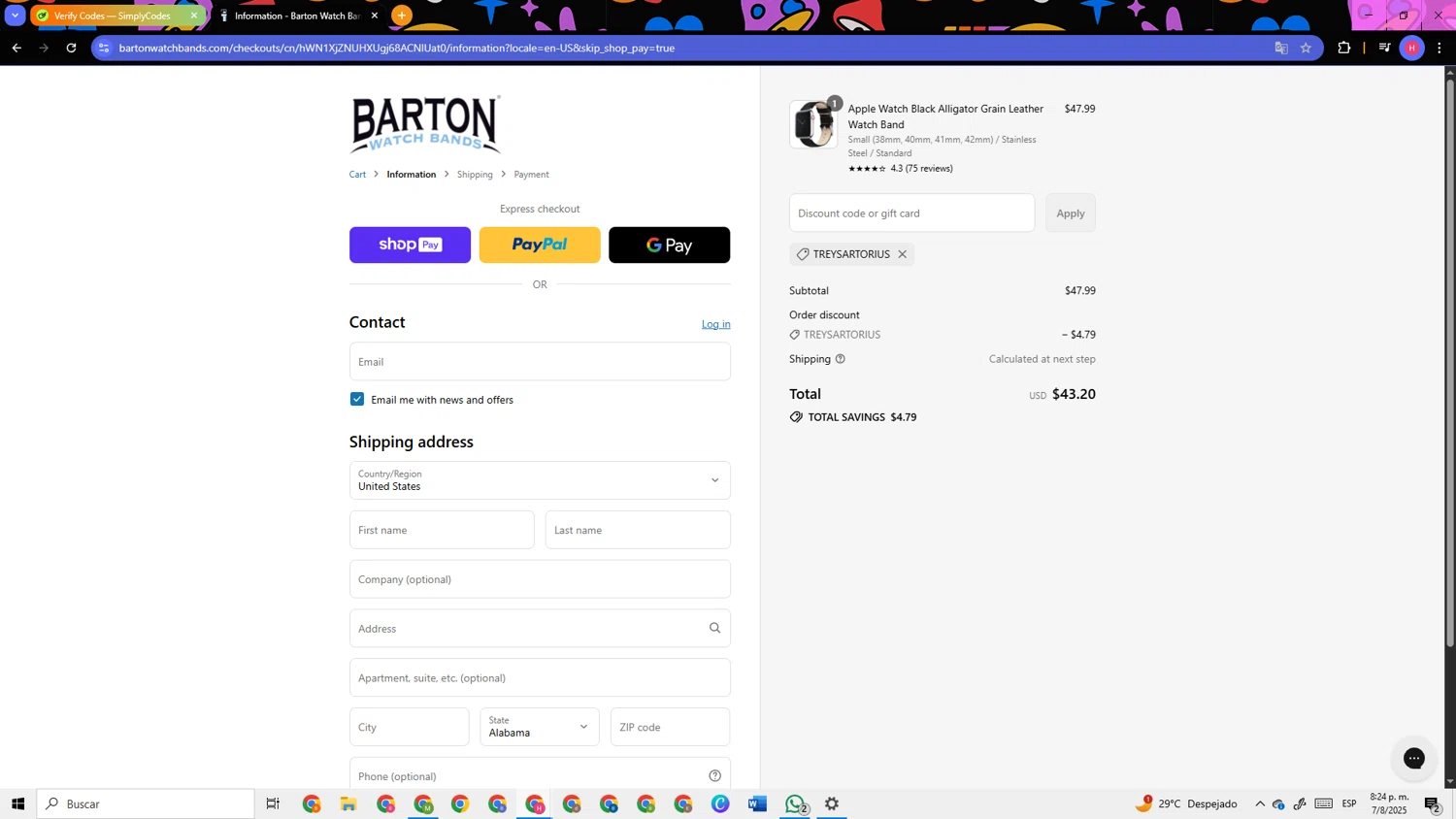This screenshot has height=819, width=1456.
Task: Select the Payment breadcrumb step
Action: 531,175
